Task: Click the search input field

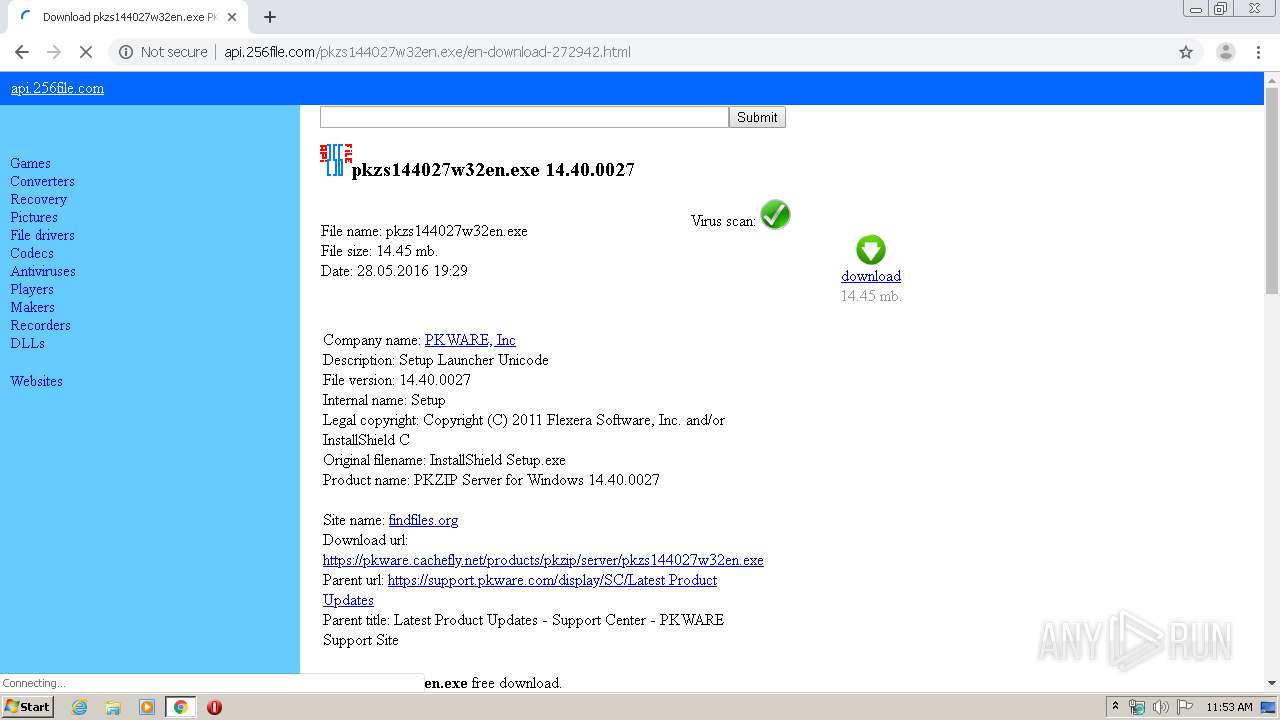Action: [524, 117]
